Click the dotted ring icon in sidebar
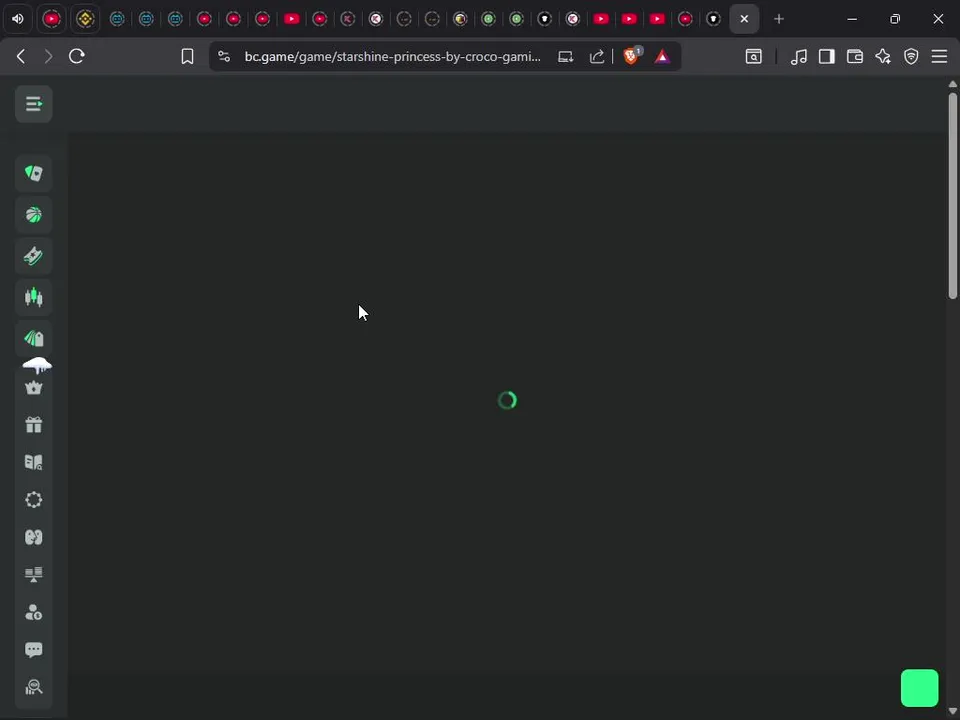Viewport: 960px width, 720px height. click(x=34, y=500)
